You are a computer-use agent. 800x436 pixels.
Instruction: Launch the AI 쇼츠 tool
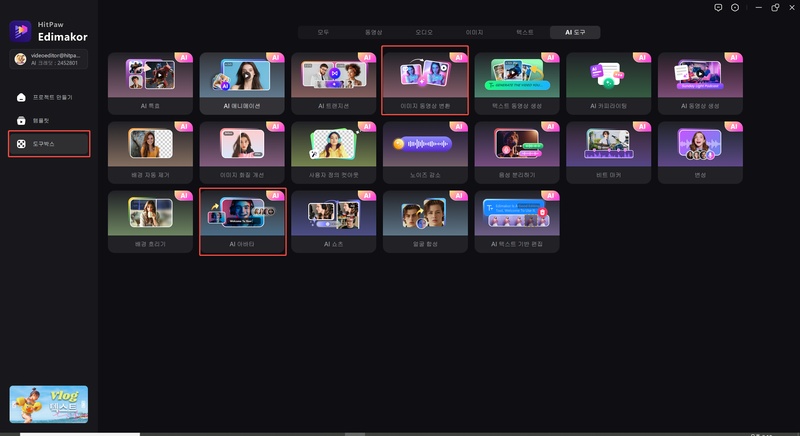coord(334,221)
